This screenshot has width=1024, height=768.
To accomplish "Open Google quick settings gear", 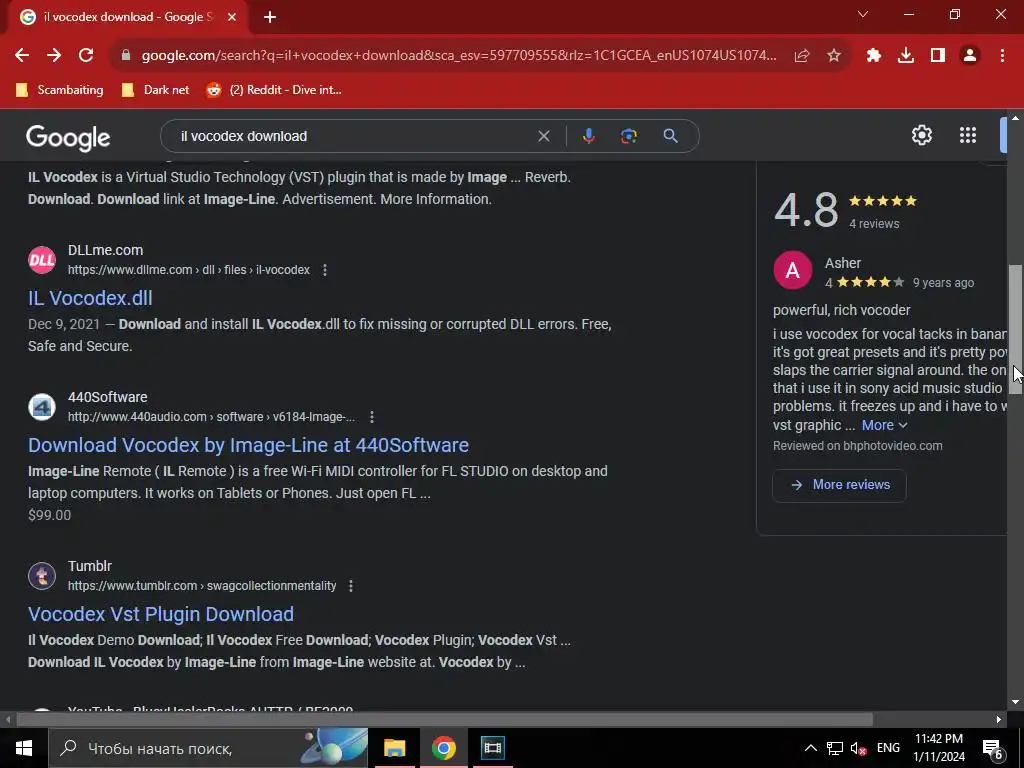I will pyautogui.click(x=921, y=135).
